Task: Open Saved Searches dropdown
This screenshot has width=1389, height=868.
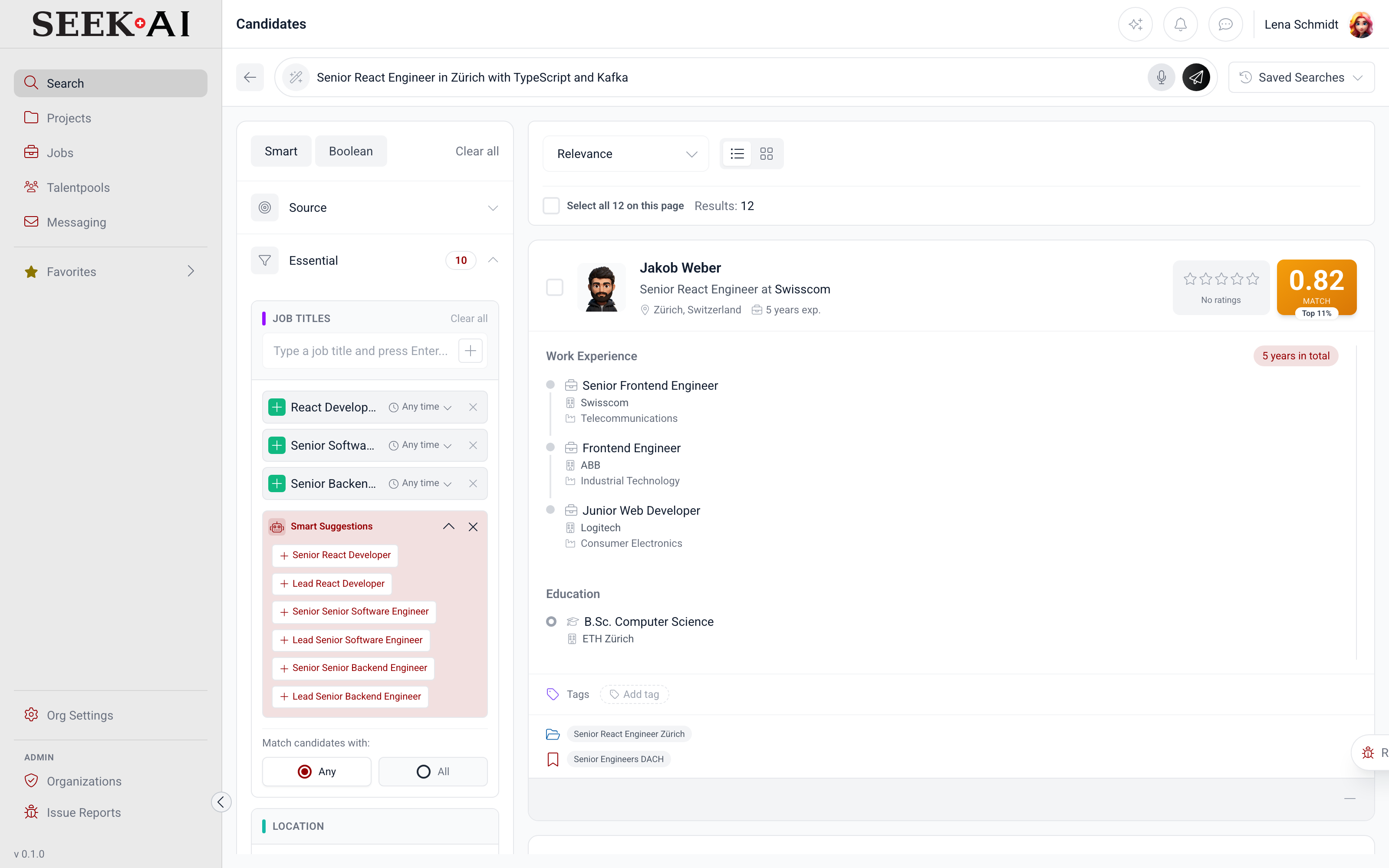Action: (1301, 77)
